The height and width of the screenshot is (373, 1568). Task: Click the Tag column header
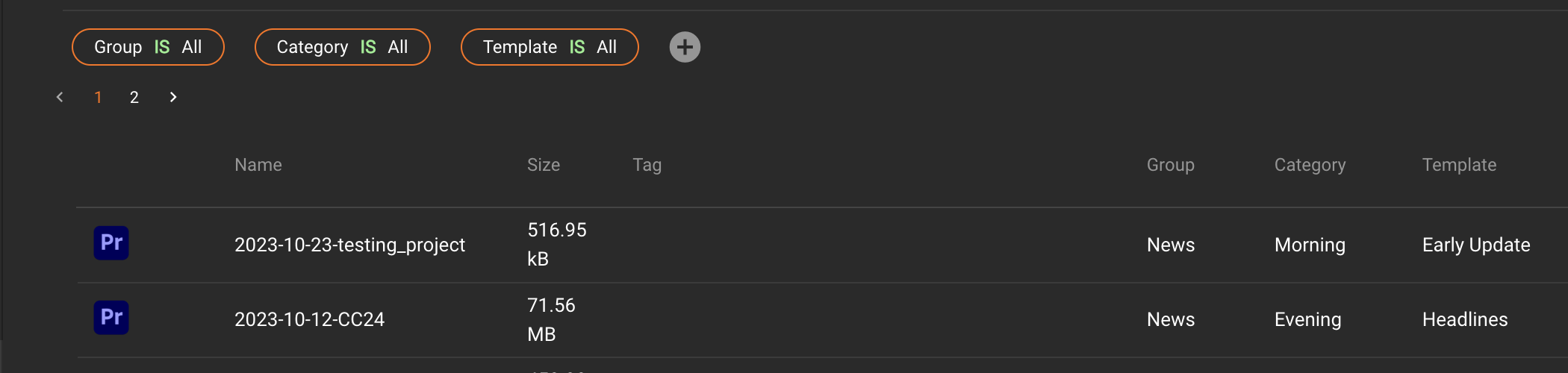point(647,165)
